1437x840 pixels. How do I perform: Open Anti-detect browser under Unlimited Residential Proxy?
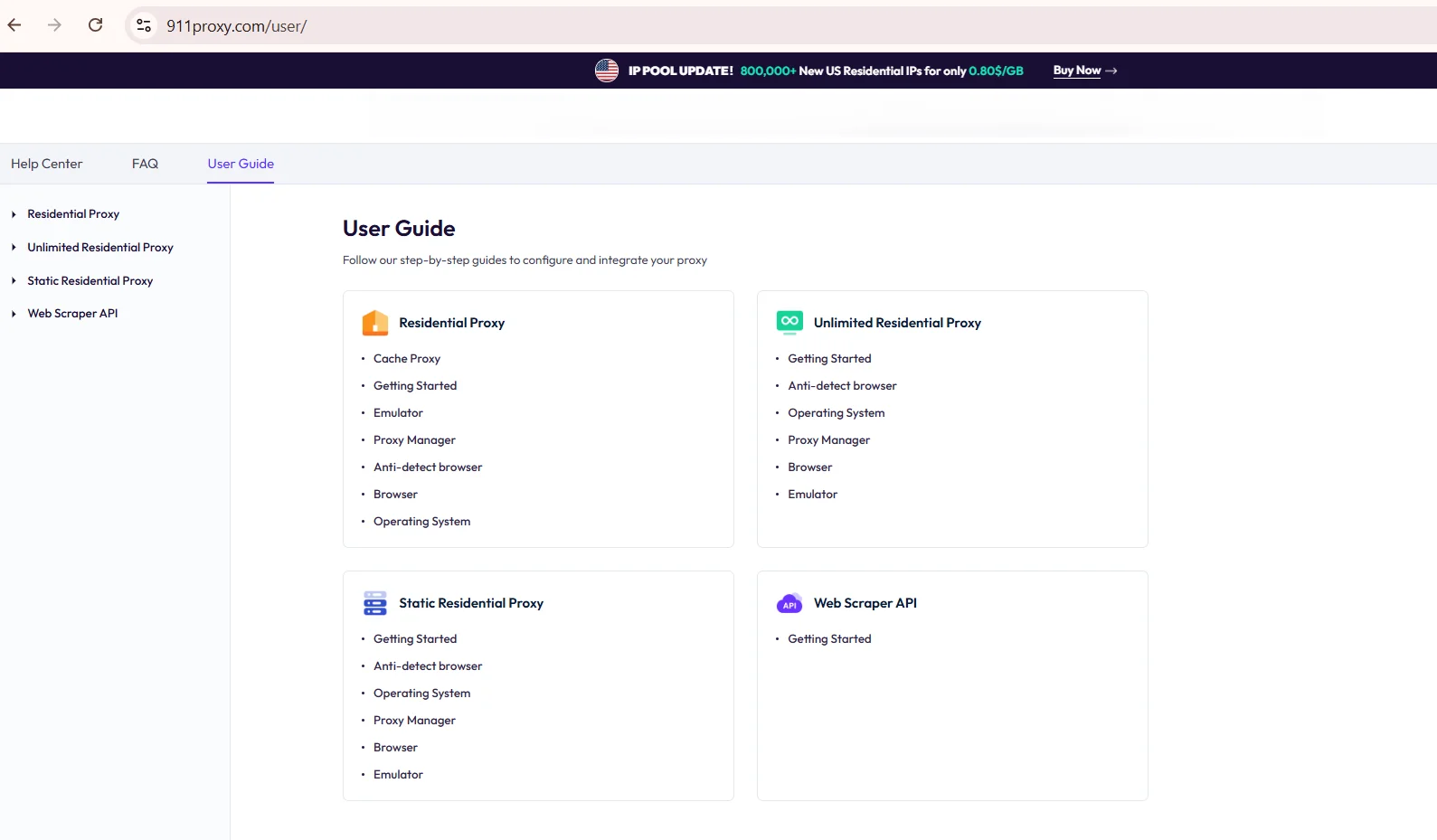(x=842, y=386)
